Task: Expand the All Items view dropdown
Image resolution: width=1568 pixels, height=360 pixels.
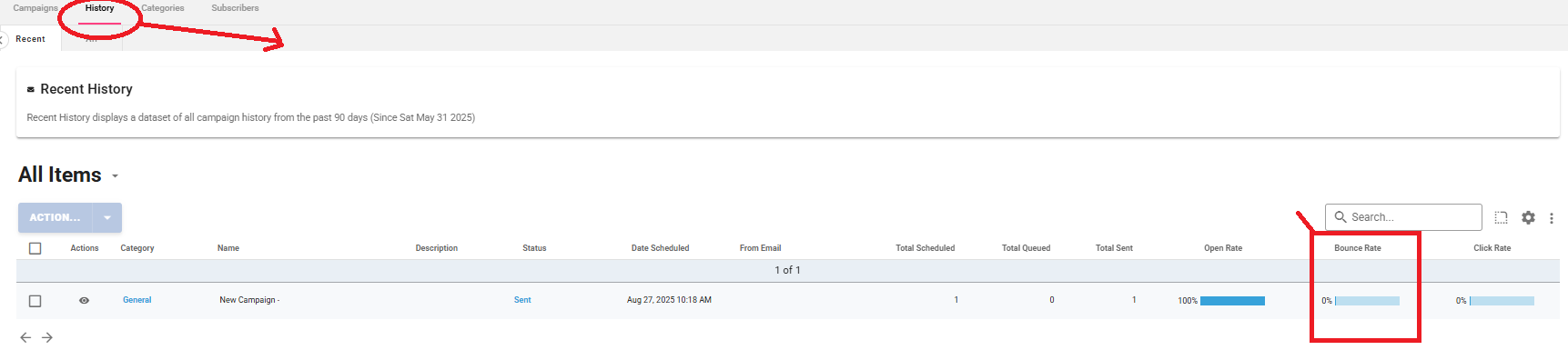Action: pos(115,176)
